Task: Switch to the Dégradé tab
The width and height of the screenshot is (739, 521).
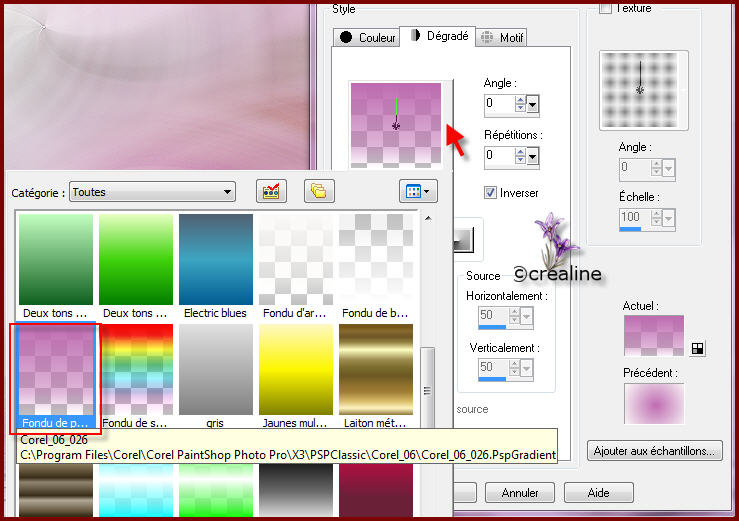Action: (x=438, y=36)
